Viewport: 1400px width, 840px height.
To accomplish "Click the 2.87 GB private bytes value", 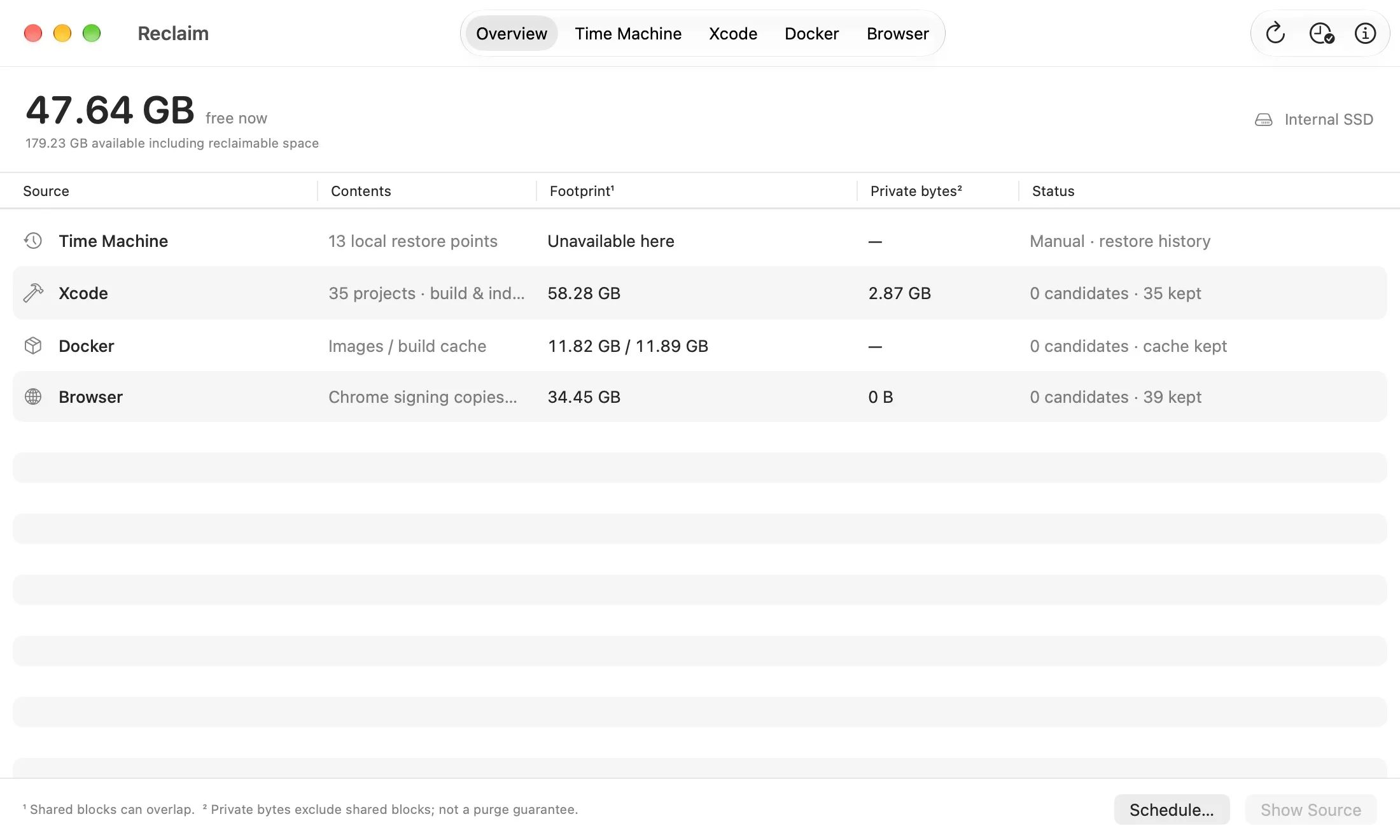I will click(x=900, y=293).
